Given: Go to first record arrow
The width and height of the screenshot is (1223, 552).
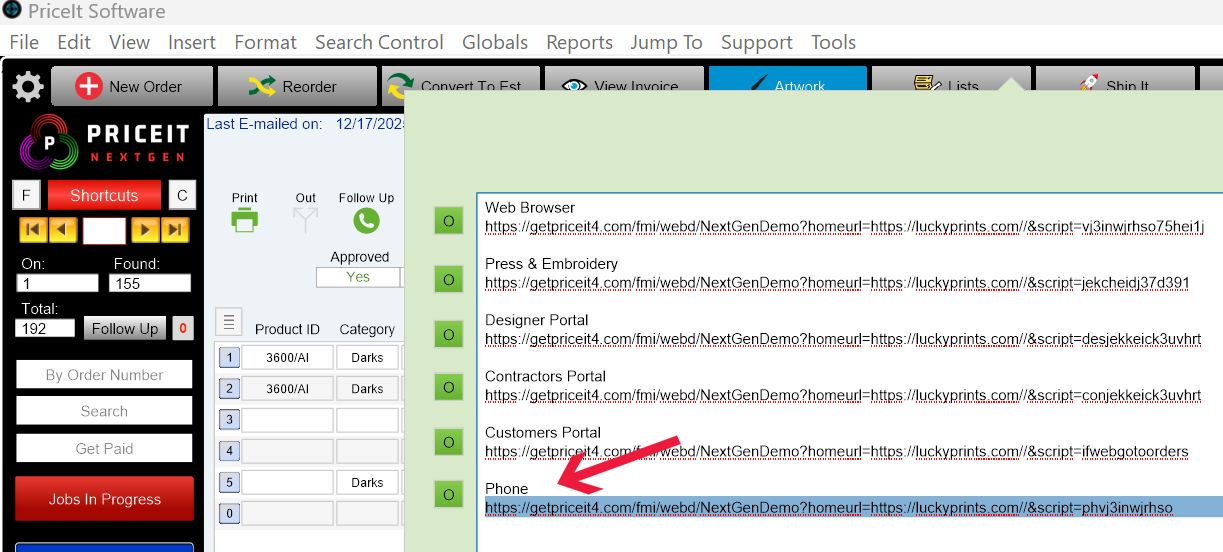Looking at the screenshot, I should pos(33,230).
